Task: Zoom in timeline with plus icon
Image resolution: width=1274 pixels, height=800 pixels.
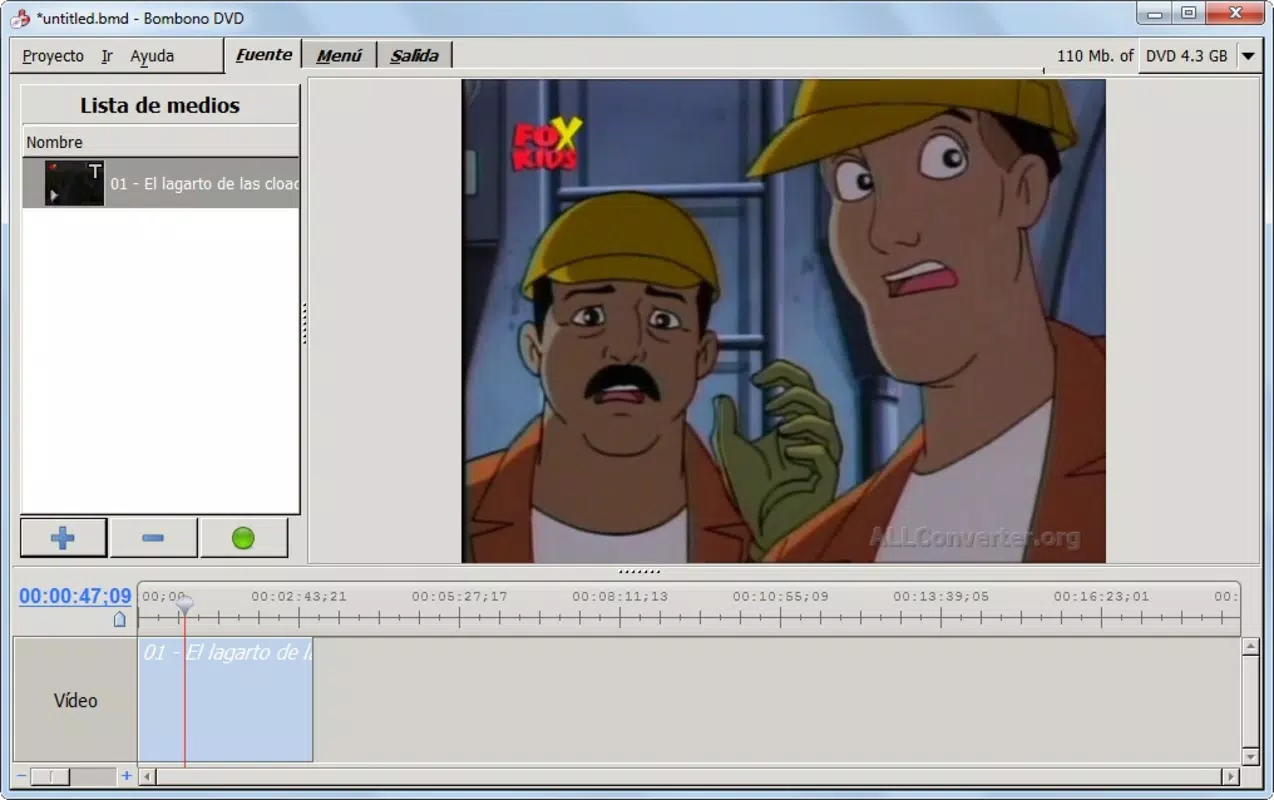Action: point(126,776)
